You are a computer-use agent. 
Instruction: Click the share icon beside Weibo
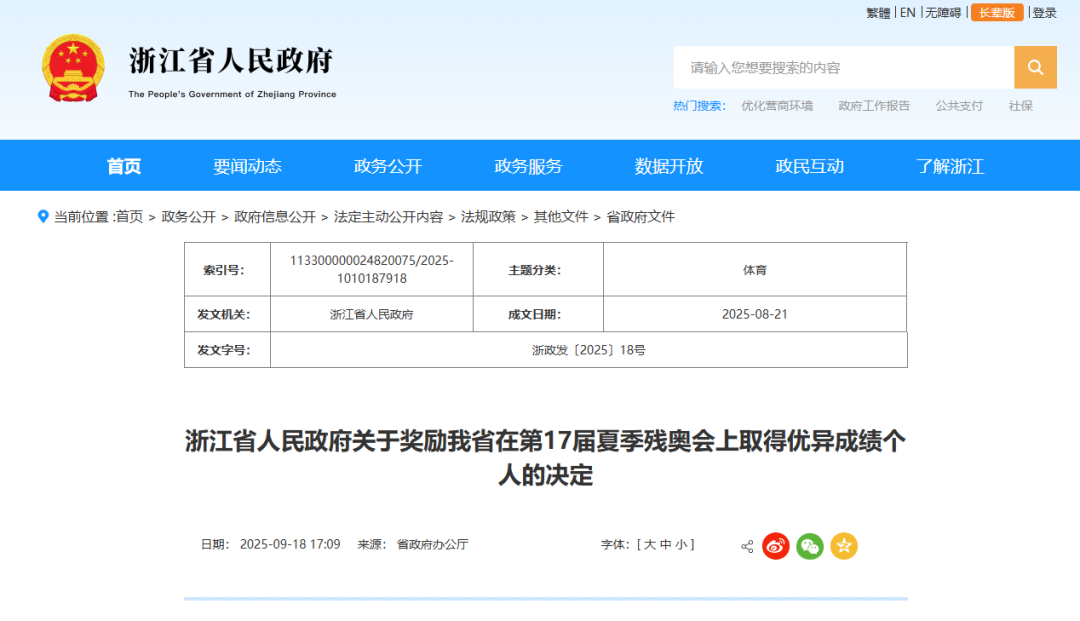point(747,547)
